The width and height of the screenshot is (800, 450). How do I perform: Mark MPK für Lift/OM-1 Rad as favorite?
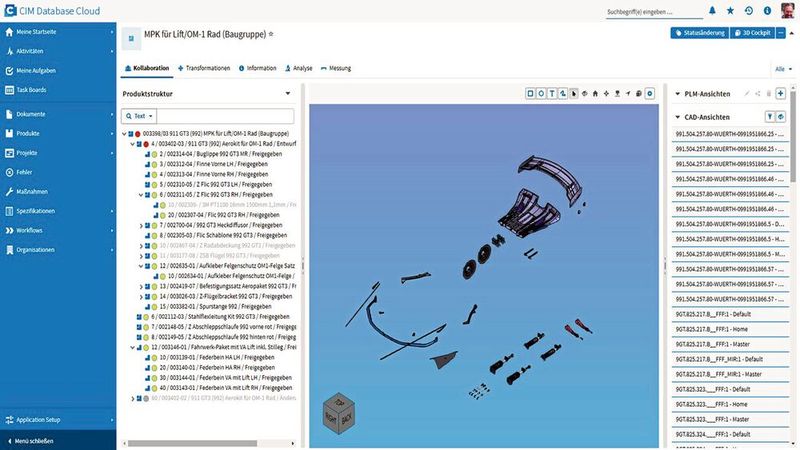pos(271,34)
